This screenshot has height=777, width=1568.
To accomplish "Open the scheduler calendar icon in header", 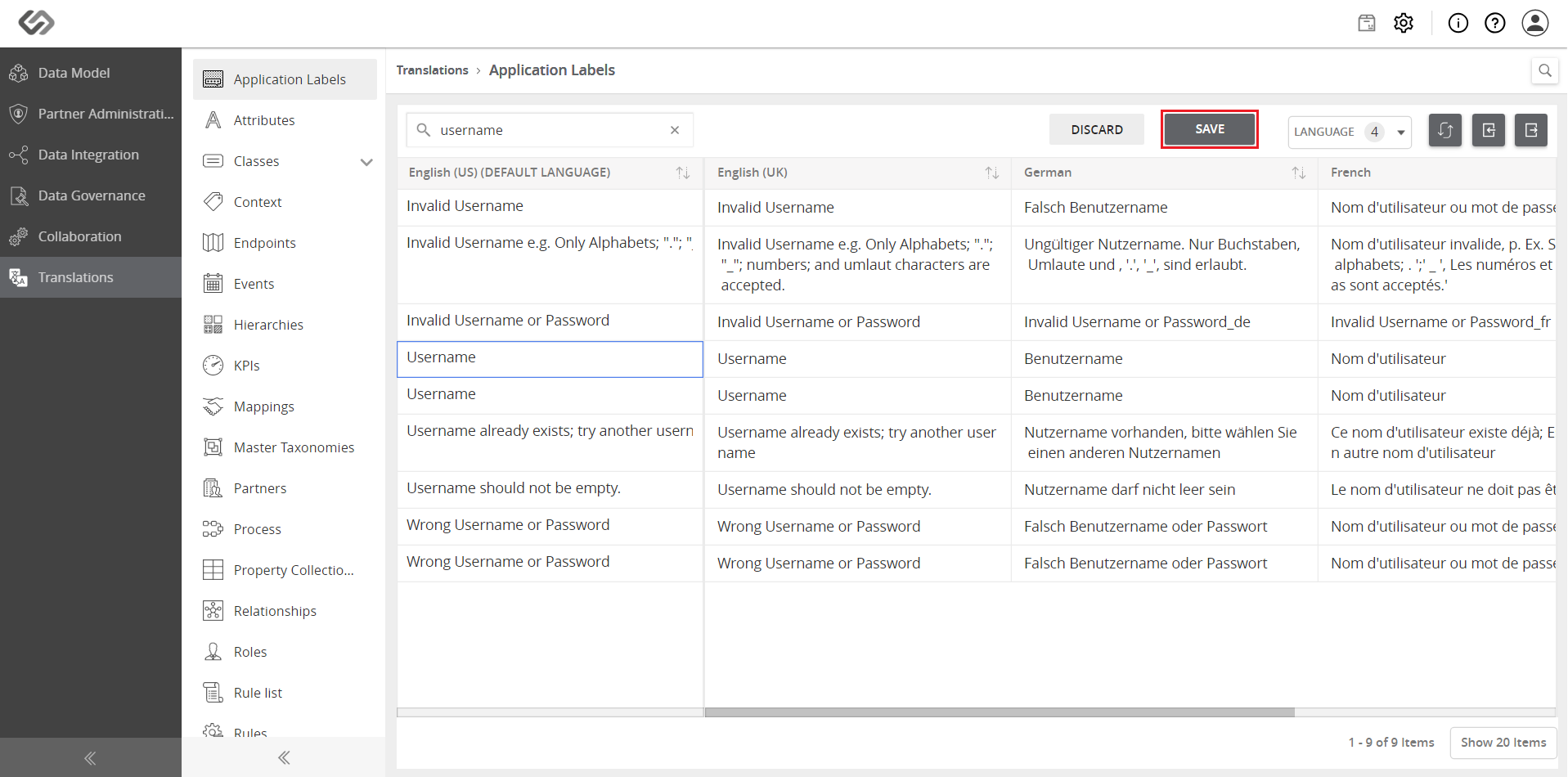I will pyautogui.click(x=1367, y=23).
